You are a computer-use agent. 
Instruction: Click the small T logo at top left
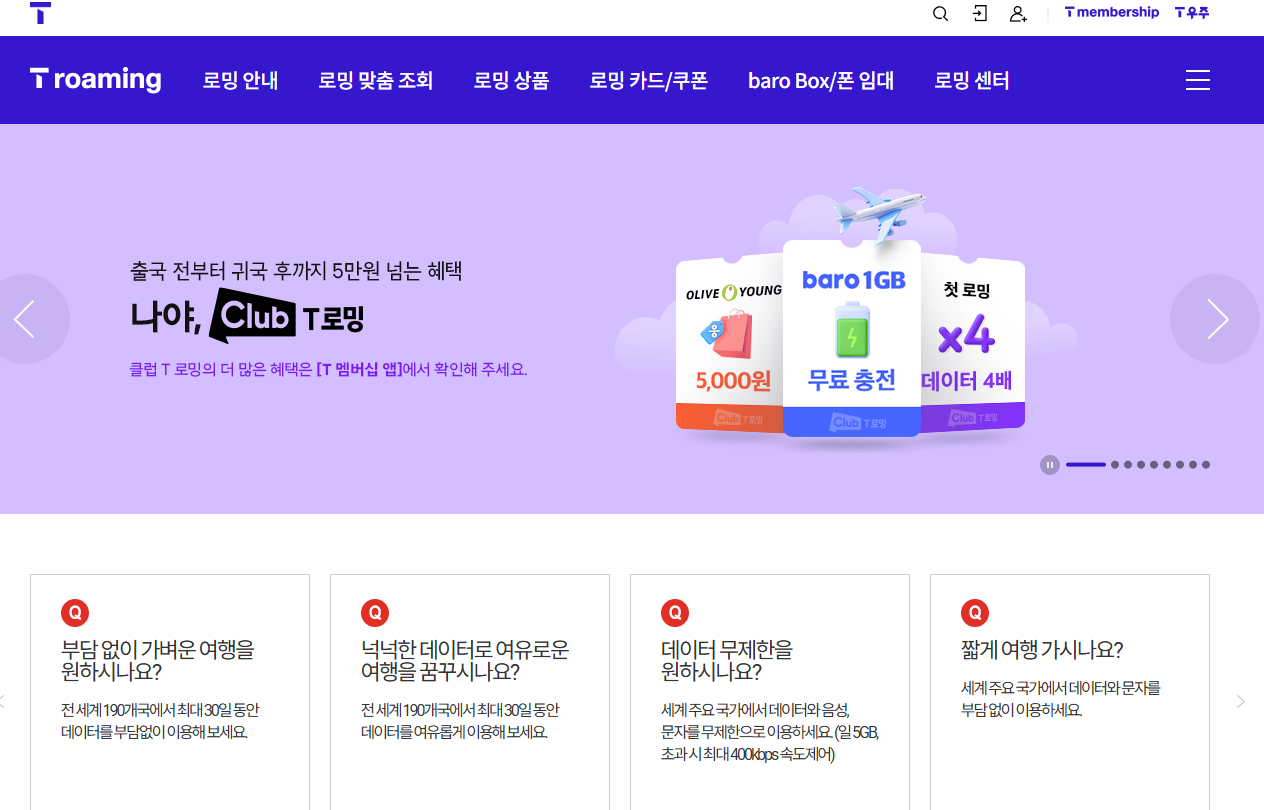[x=40, y=14]
